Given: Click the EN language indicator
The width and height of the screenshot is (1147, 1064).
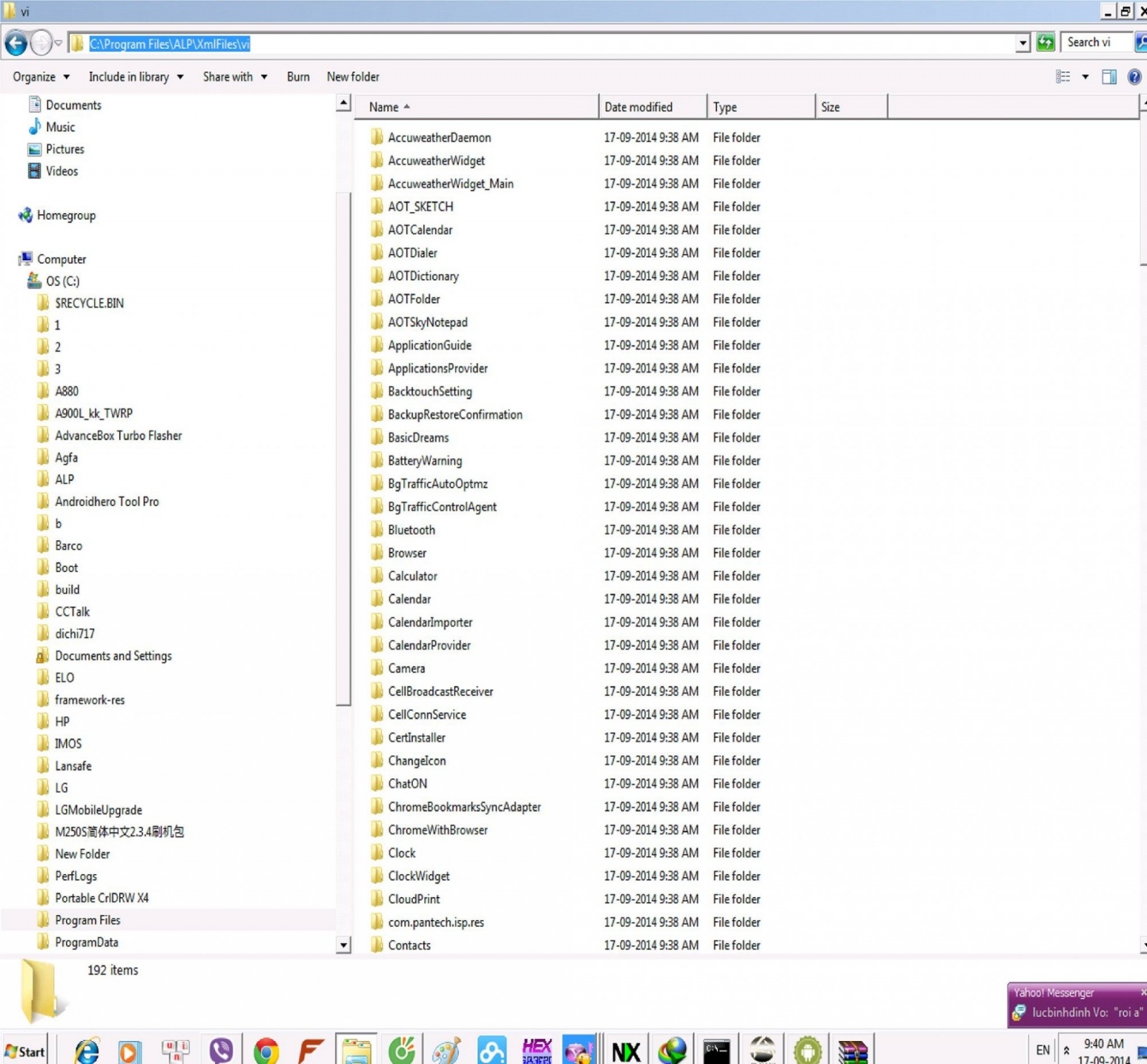Looking at the screenshot, I should pos(1043,1050).
